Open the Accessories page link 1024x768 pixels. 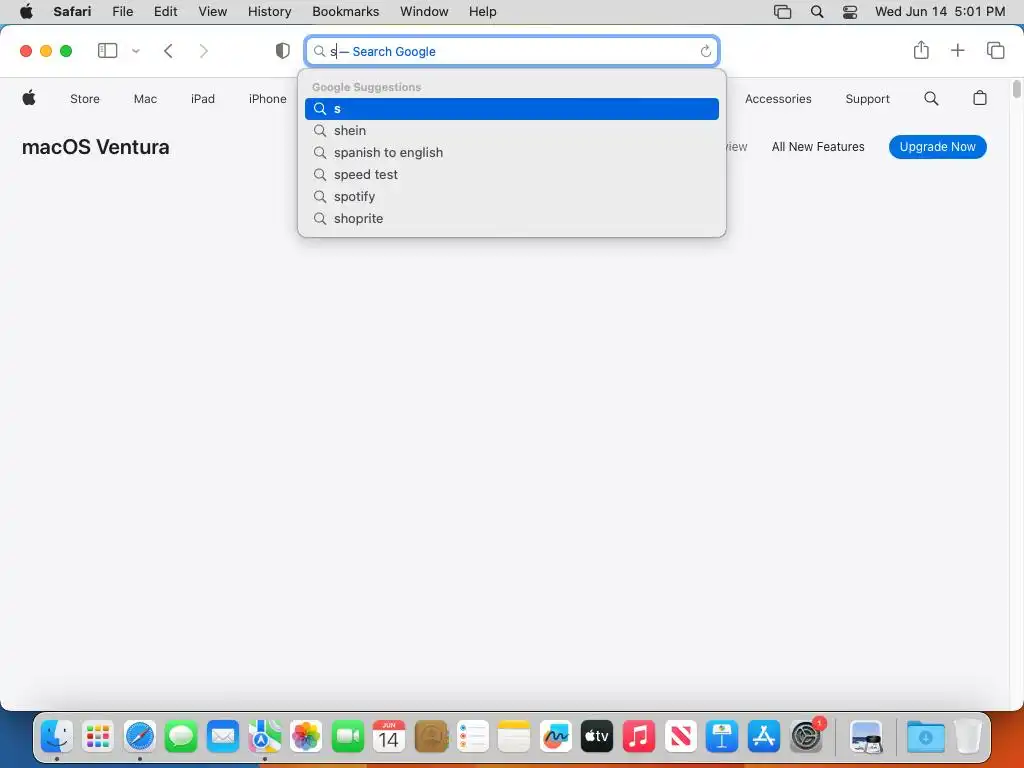click(778, 99)
